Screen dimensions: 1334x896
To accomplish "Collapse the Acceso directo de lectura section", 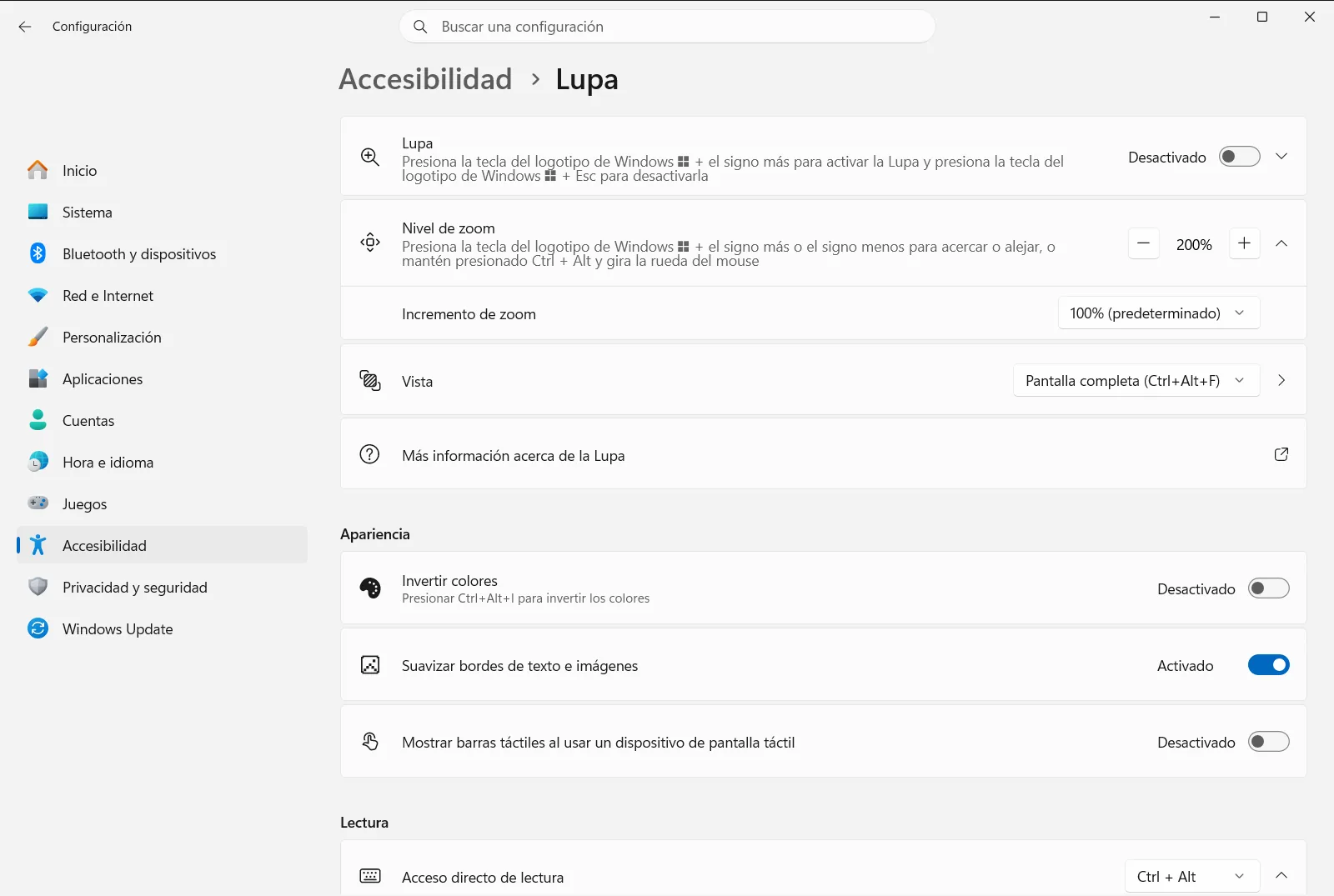I will [x=1281, y=875].
